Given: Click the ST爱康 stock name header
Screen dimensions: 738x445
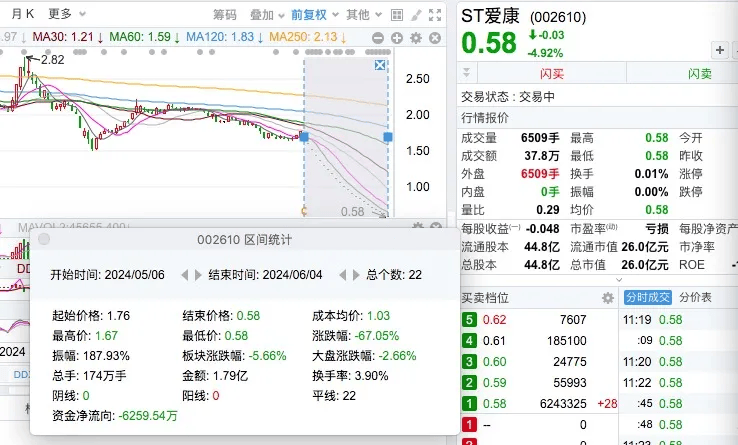Looking at the screenshot, I should tap(490, 16).
